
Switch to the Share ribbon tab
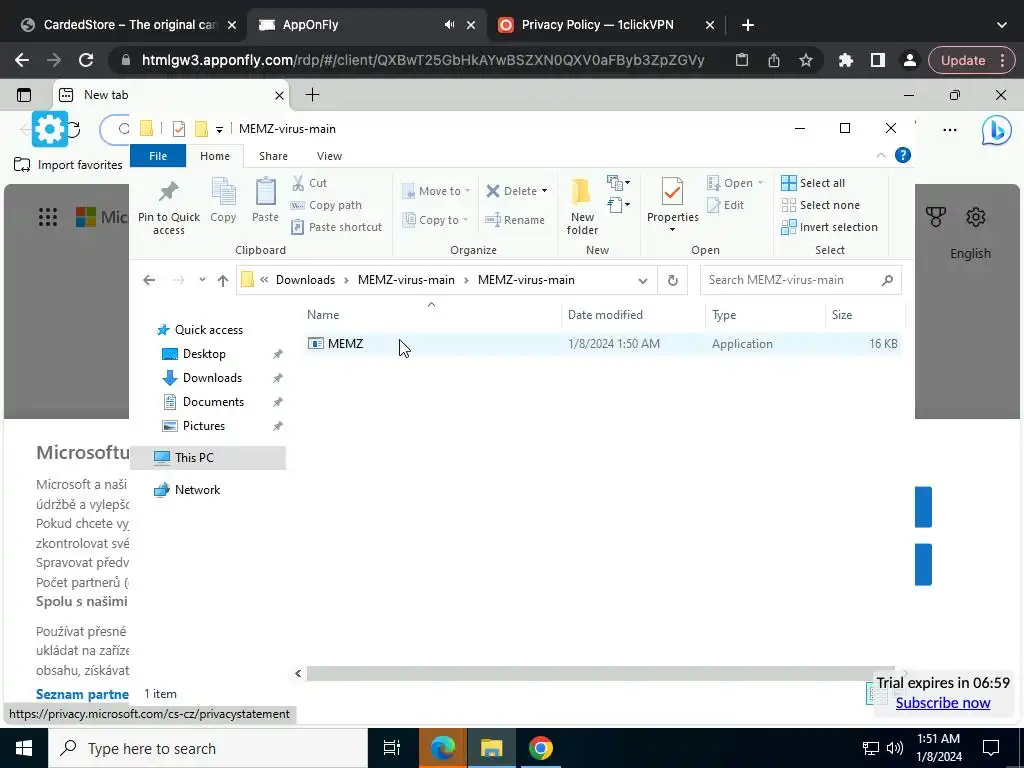273,156
